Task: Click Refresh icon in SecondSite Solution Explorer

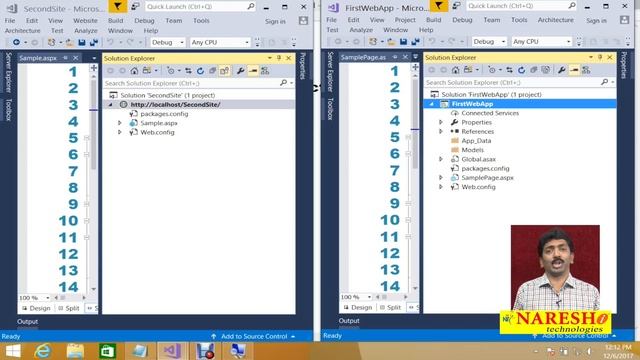Action: point(200,71)
